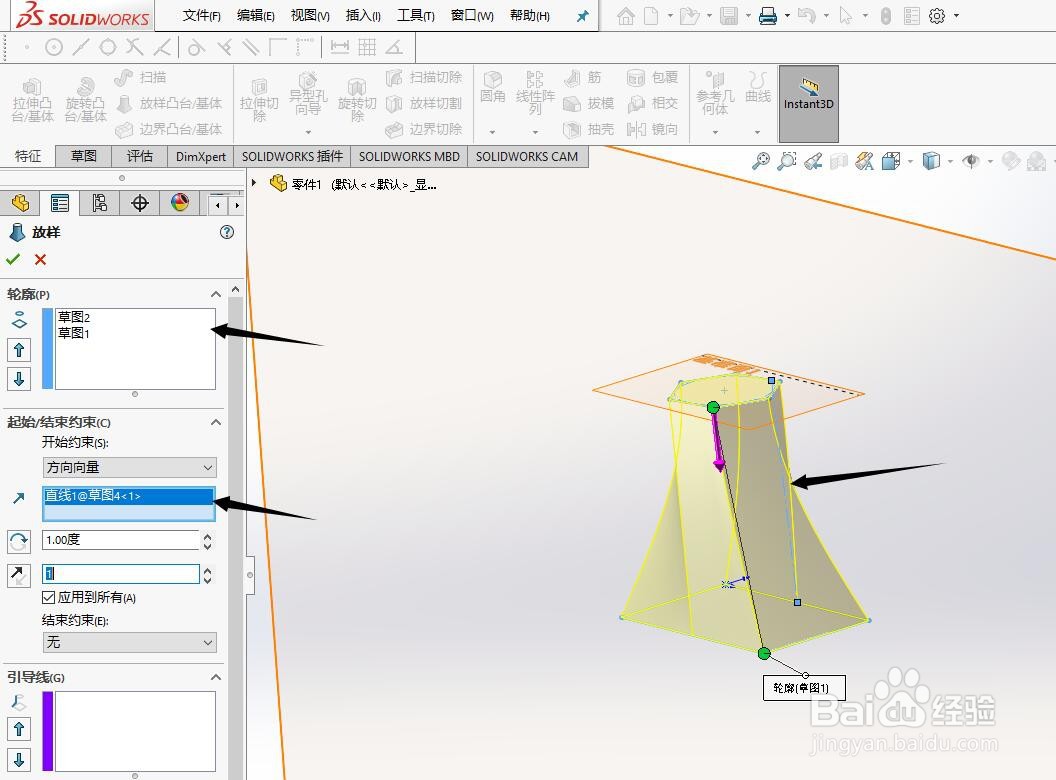Click the green checkmark to accept loft
Screen dimensions: 1056x780
tap(13, 259)
